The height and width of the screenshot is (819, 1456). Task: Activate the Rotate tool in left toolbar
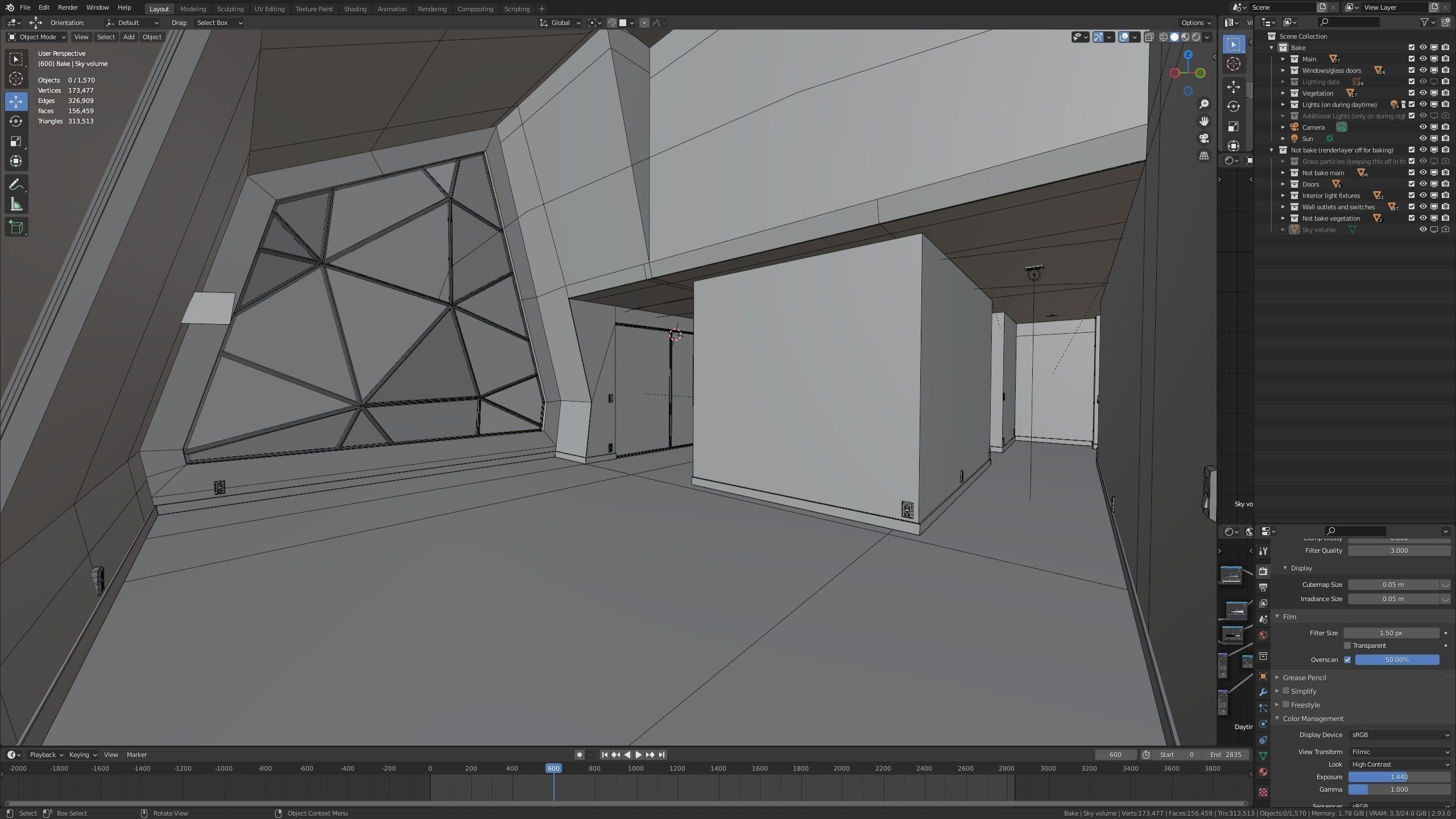(x=16, y=121)
